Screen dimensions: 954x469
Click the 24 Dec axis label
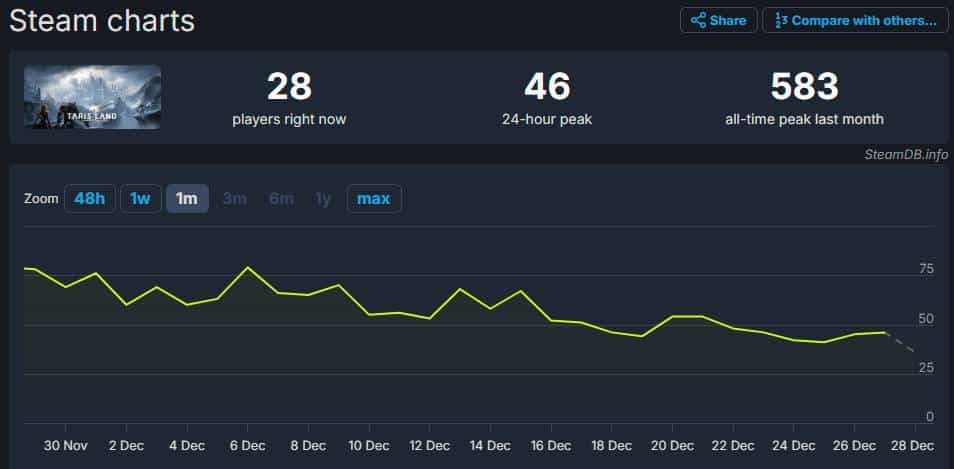click(793, 446)
